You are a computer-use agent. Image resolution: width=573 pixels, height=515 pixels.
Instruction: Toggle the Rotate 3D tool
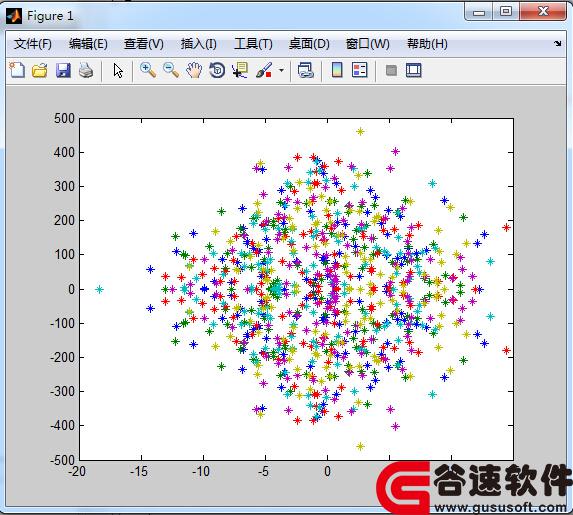tap(217, 70)
